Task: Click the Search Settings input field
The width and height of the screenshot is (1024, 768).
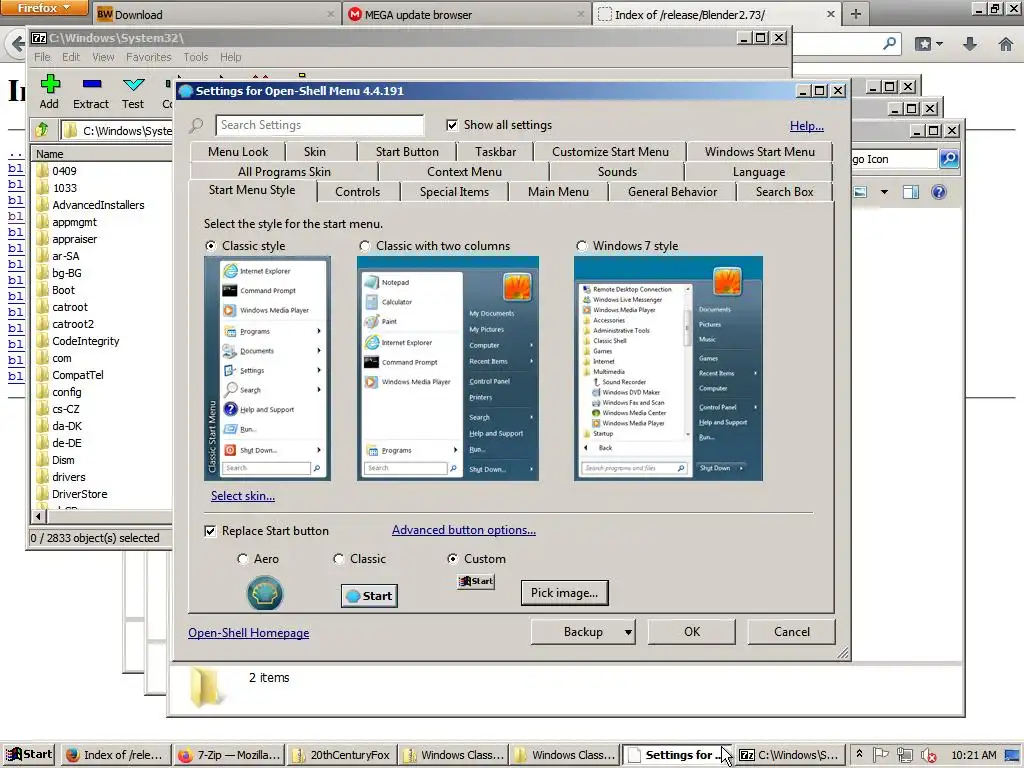Action: 319,125
